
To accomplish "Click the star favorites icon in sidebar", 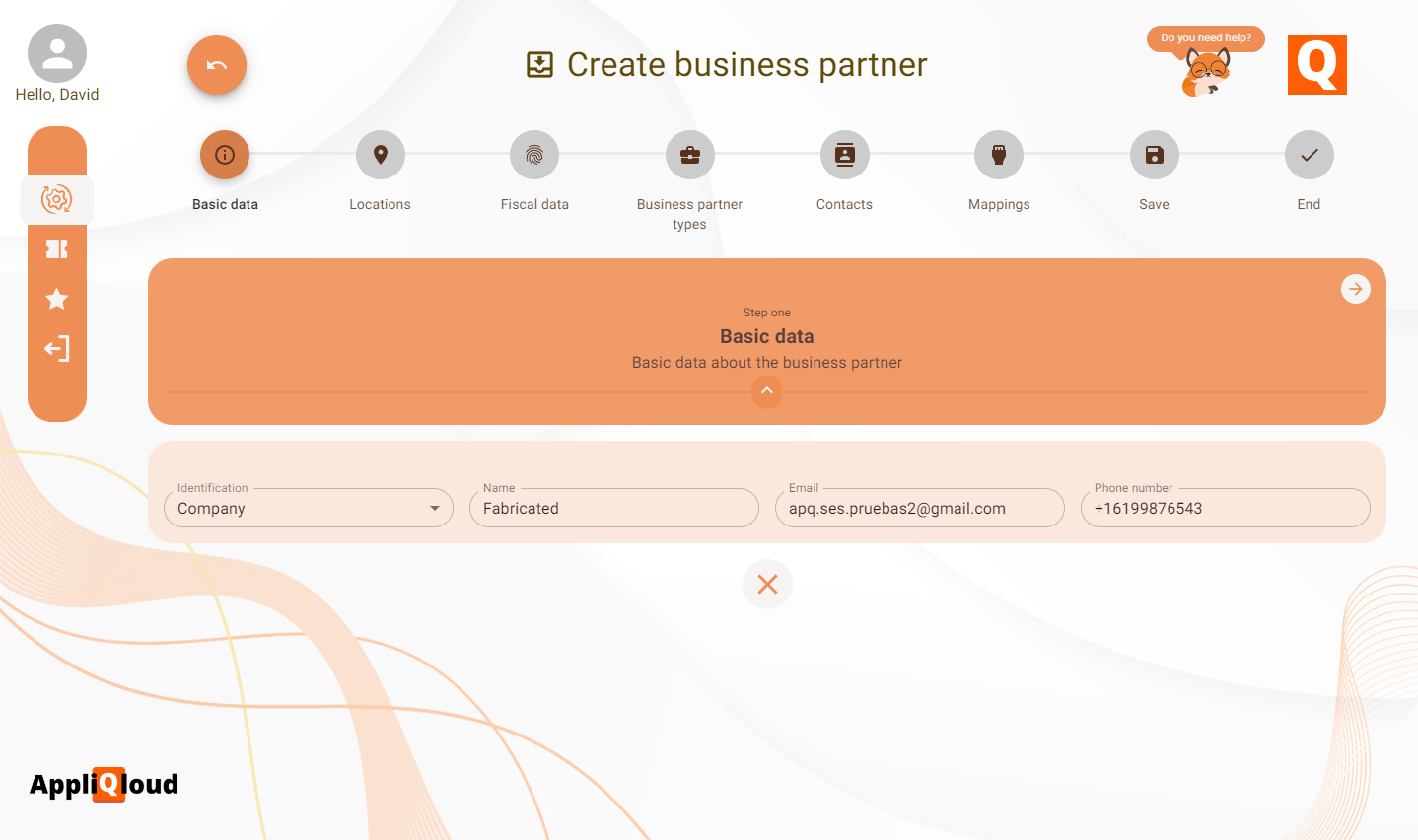I will (56, 299).
